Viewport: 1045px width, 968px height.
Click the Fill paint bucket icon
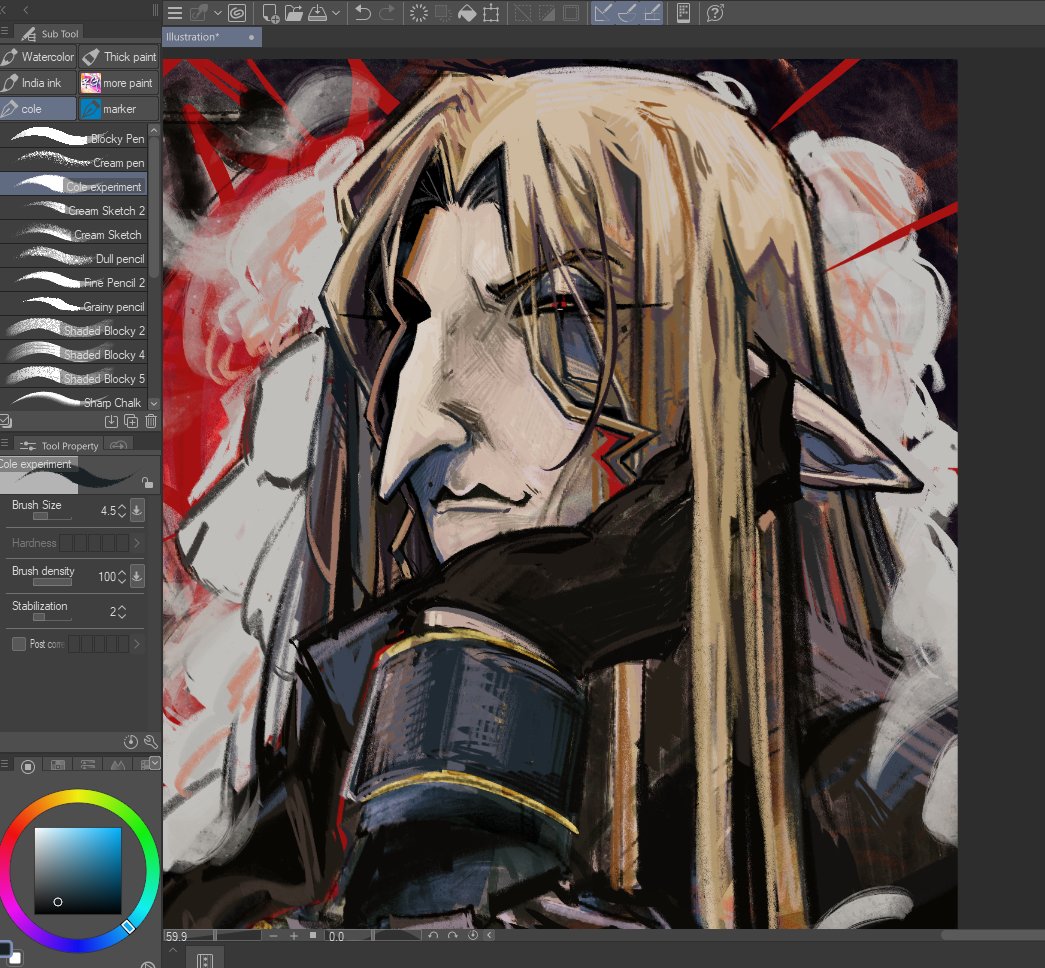tap(467, 13)
